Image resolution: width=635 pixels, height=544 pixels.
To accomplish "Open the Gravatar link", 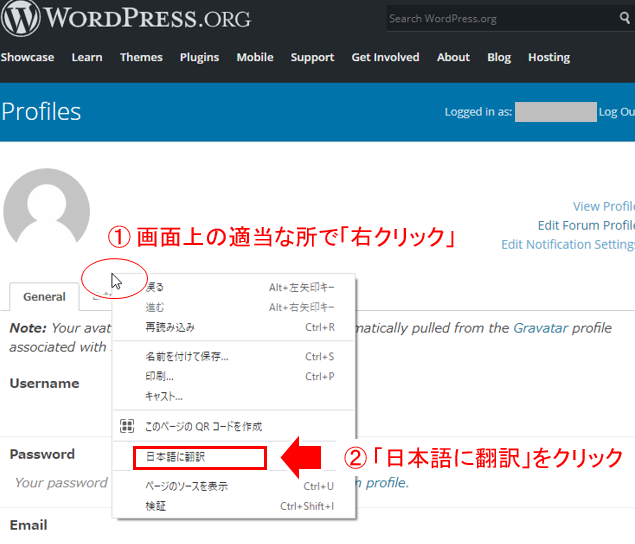I will [541, 328].
